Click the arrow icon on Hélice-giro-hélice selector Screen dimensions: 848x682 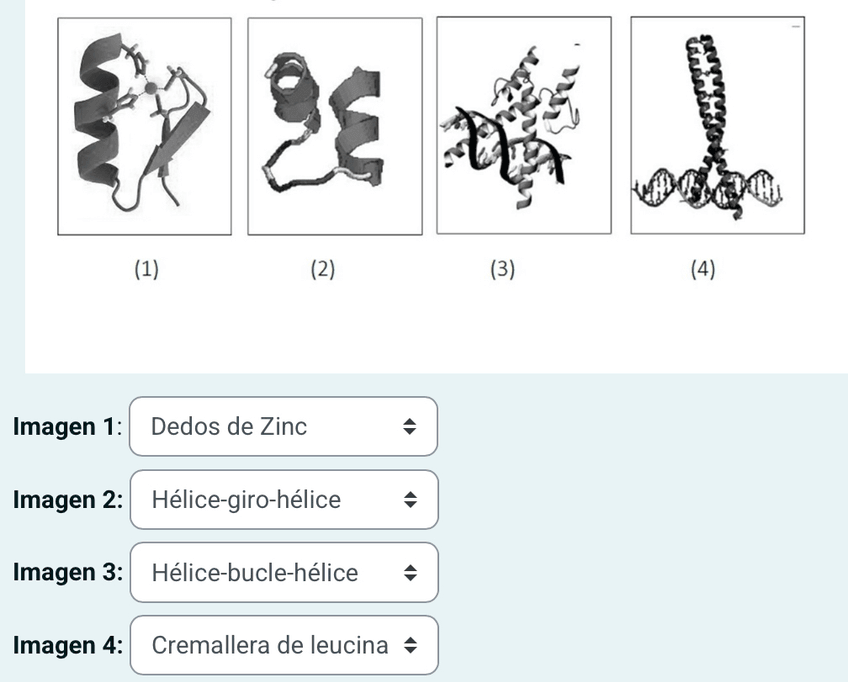click(410, 500)
